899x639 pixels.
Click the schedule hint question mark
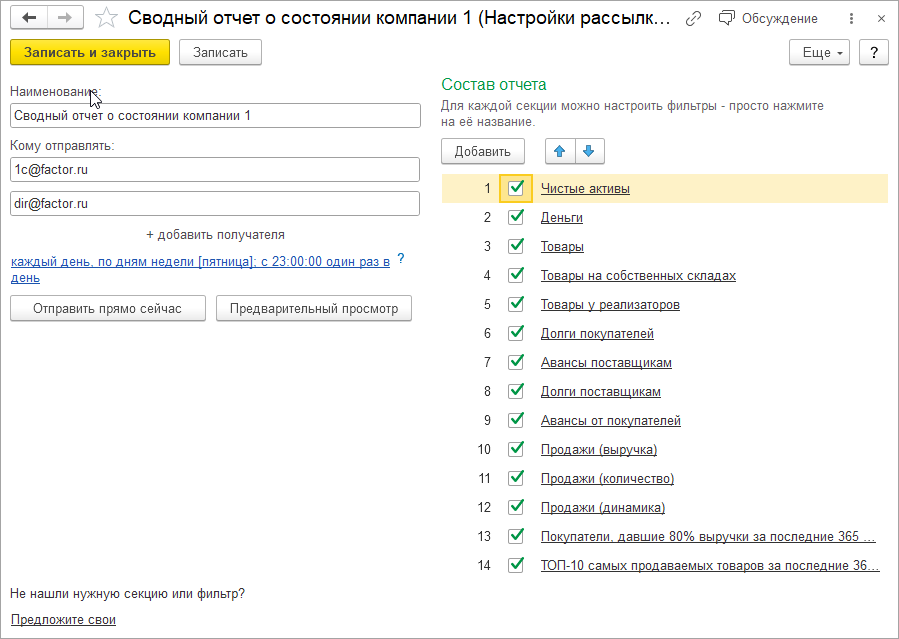click(x=401, y=258)
